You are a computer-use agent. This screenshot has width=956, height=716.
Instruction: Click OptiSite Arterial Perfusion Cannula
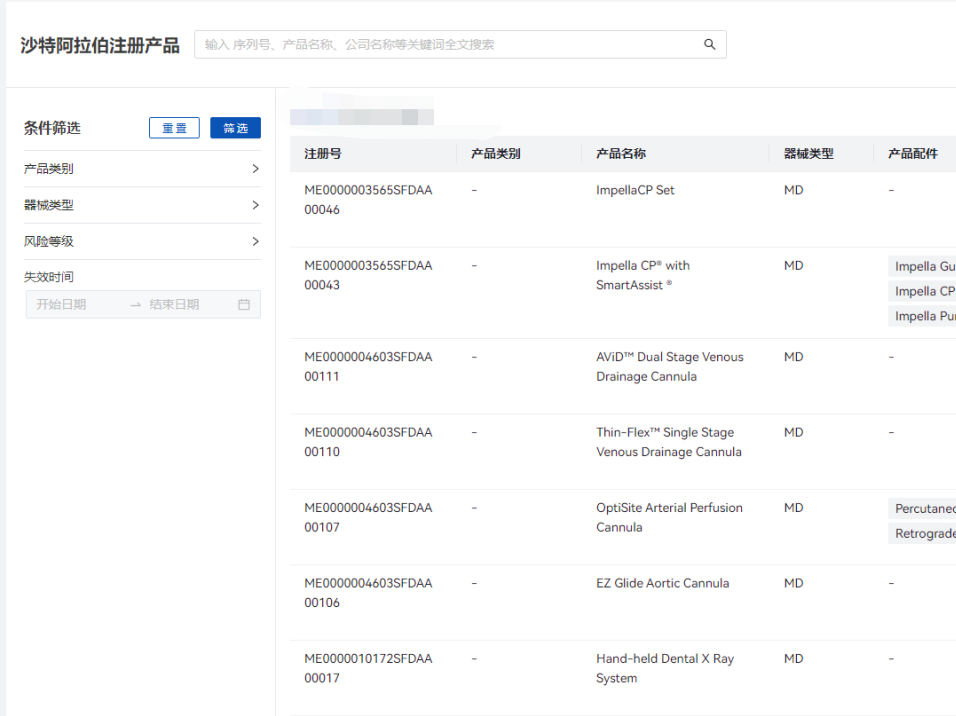tap(669, 518)
